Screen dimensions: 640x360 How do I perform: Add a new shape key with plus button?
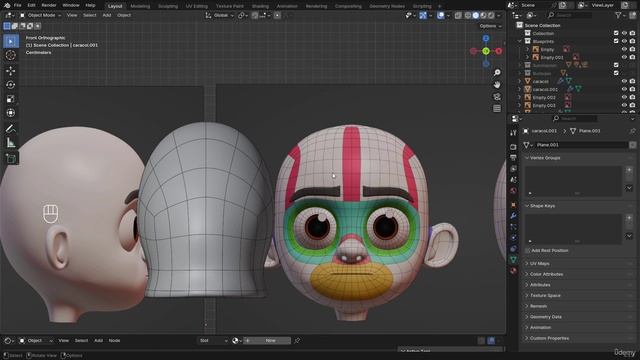[x=629, y=218]
